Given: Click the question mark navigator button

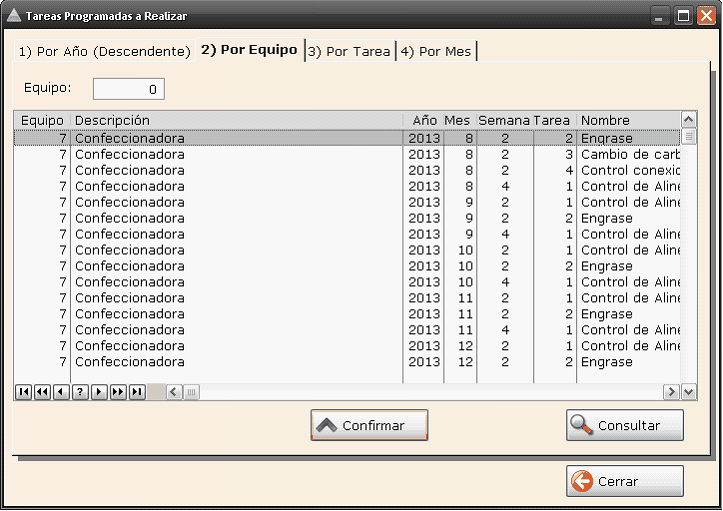Looking at the screenshot, I should click(x=80, y=392).
